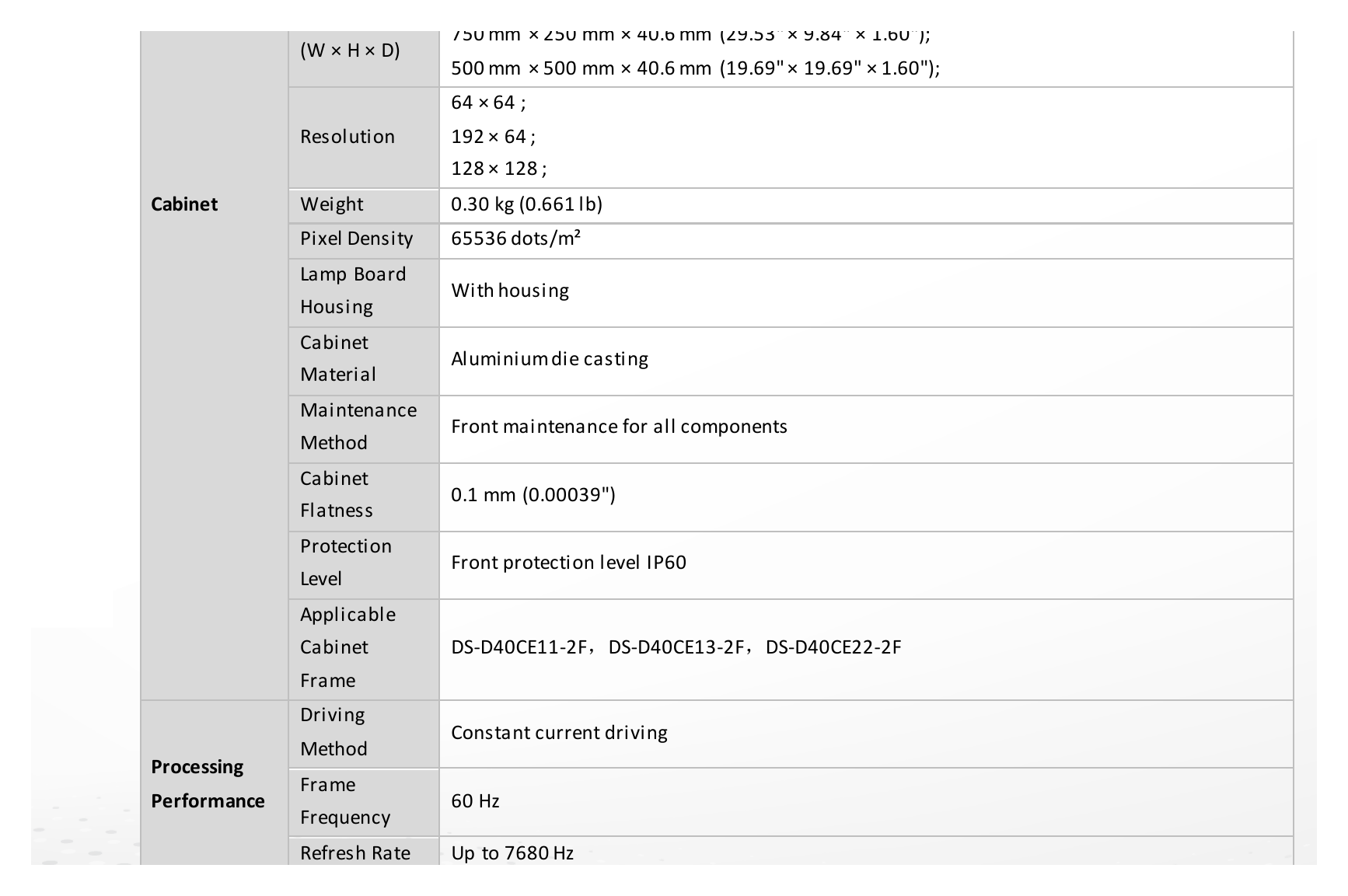Select the DS-D40CE13-2F model name
This screenshot has width=1348, height=896.
click(x=676, y=647)
